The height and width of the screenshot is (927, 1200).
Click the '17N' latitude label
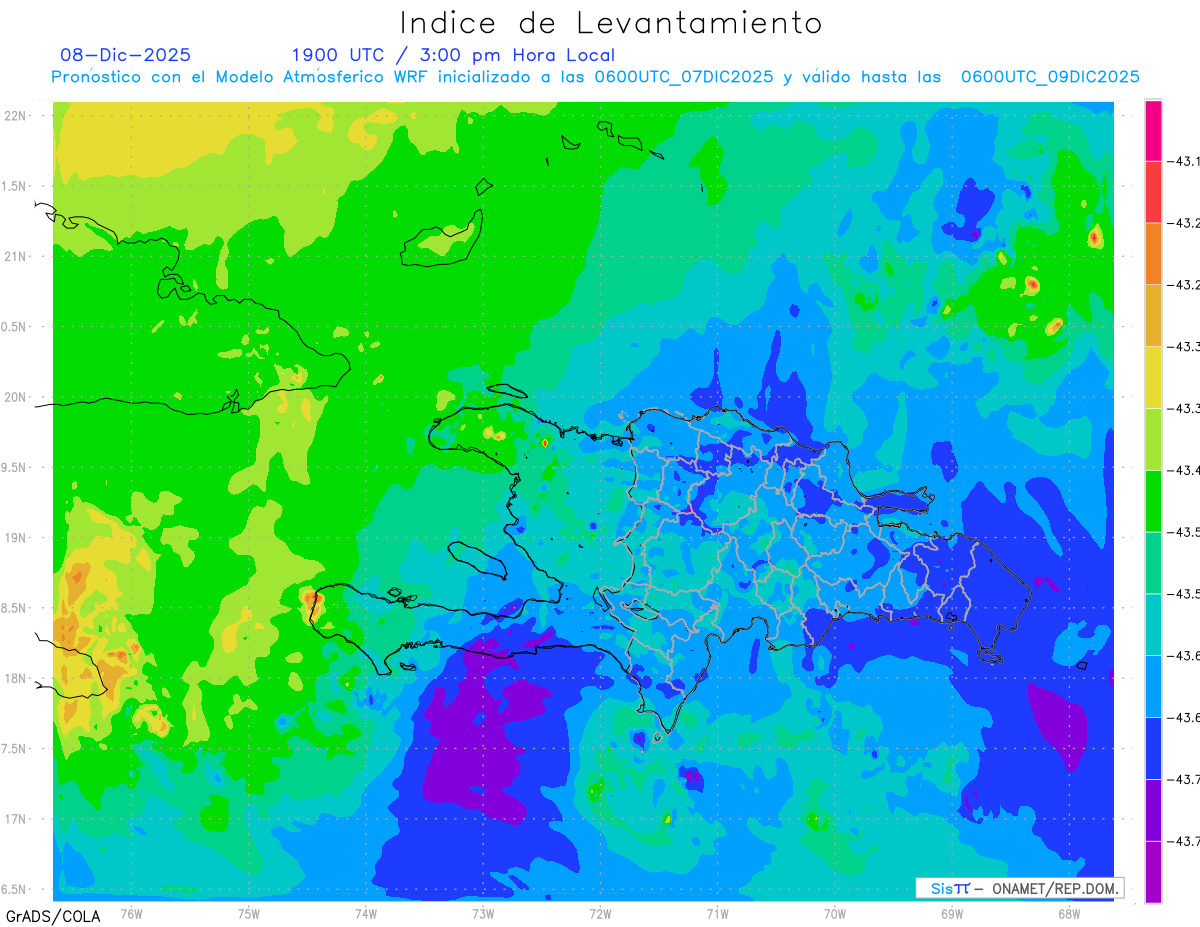[x=15, y=819]
